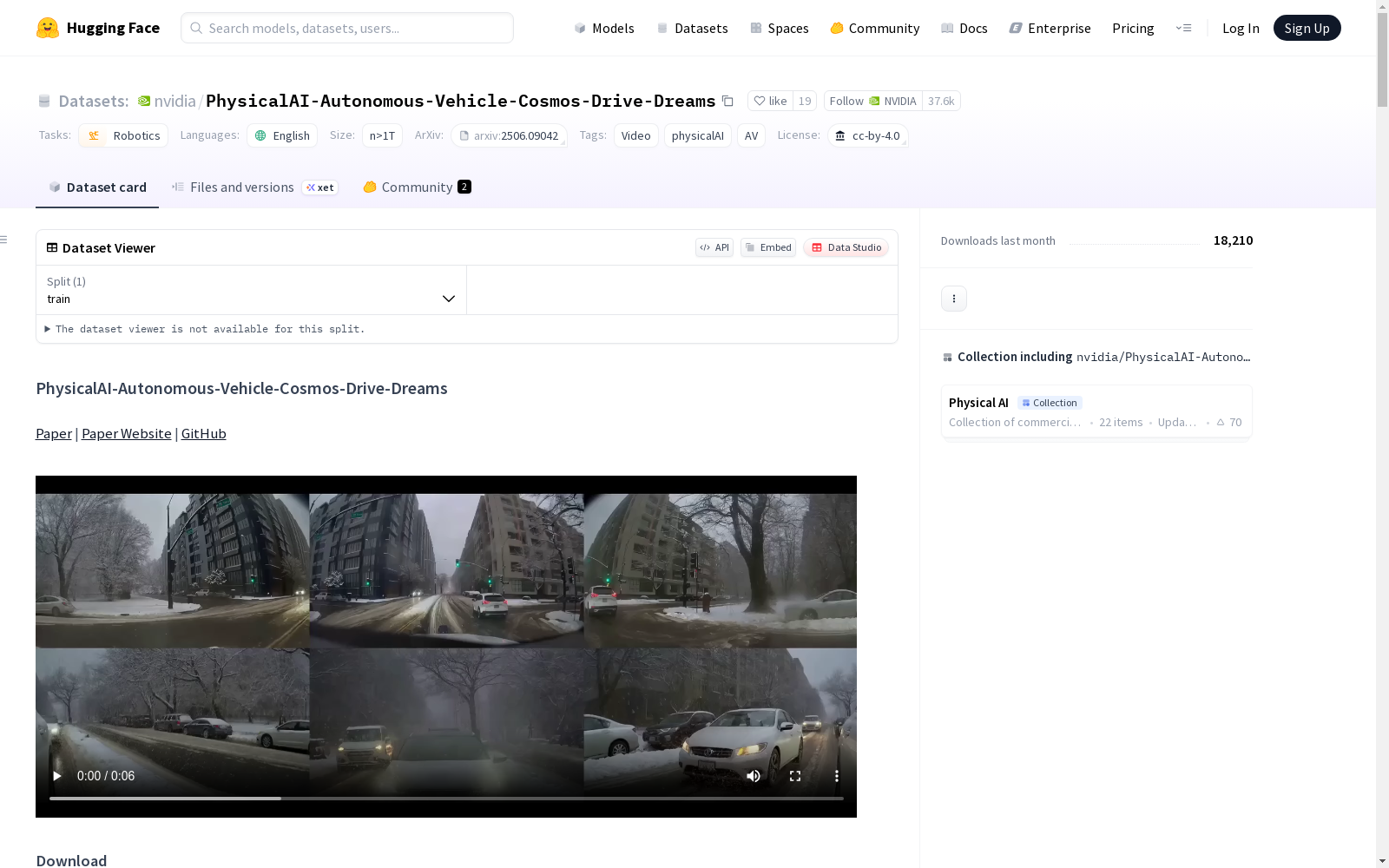Click the Video tag

[x=636, y=135]
